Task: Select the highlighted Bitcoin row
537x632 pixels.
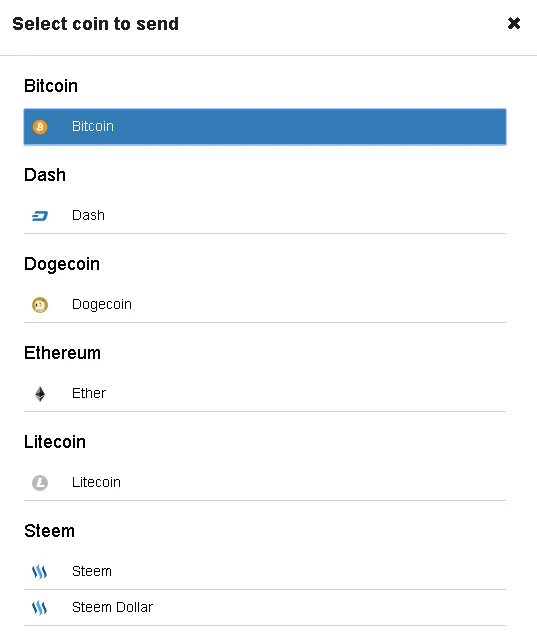Action: tap(265, 127)
